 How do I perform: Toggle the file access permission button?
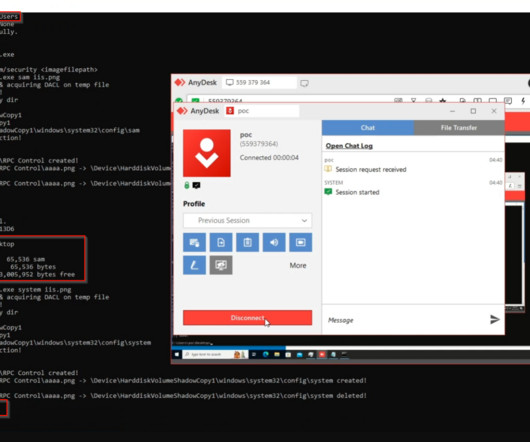[x=221, y=242]
